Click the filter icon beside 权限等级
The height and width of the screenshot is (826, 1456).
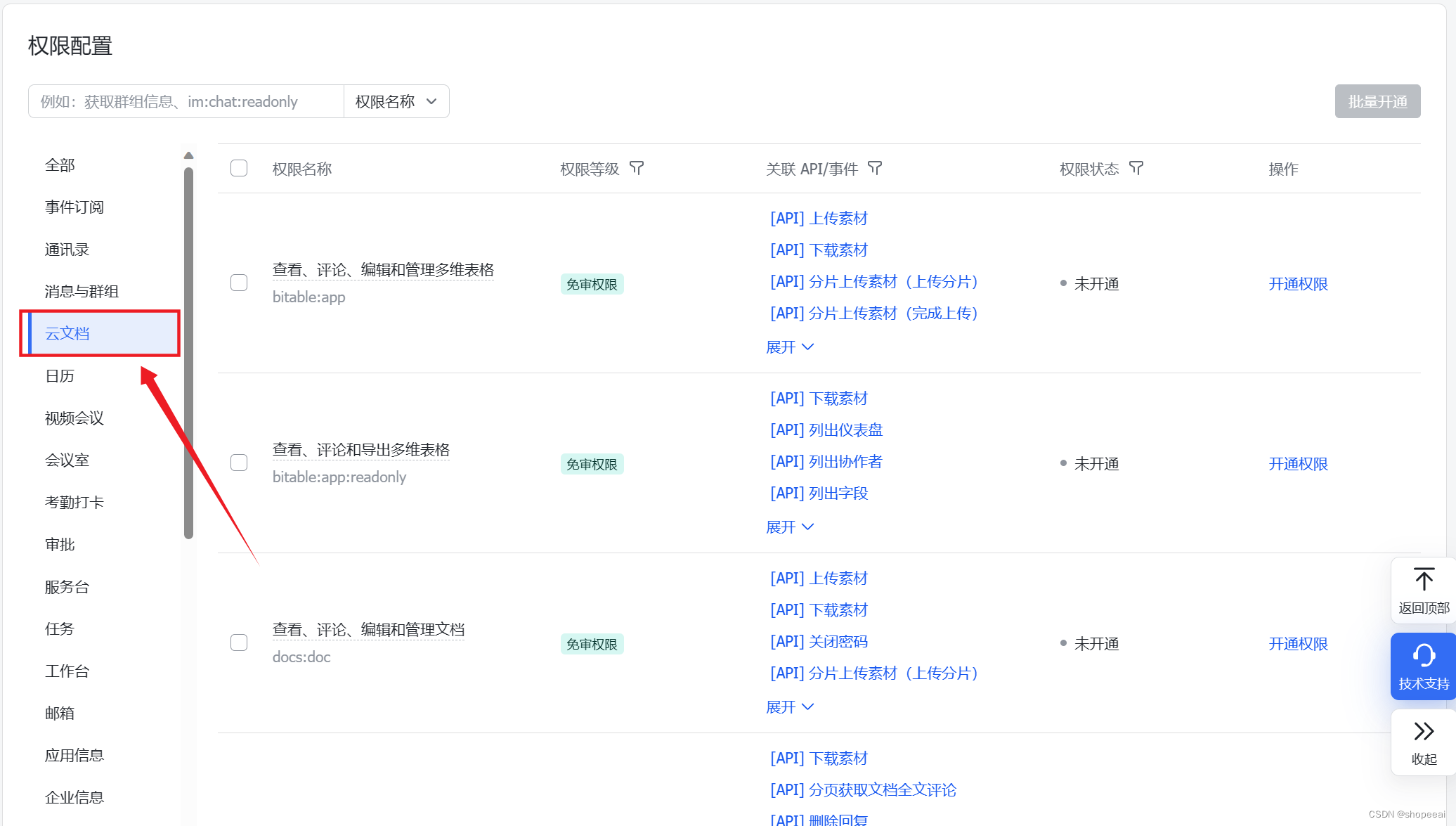pos(637,168)
